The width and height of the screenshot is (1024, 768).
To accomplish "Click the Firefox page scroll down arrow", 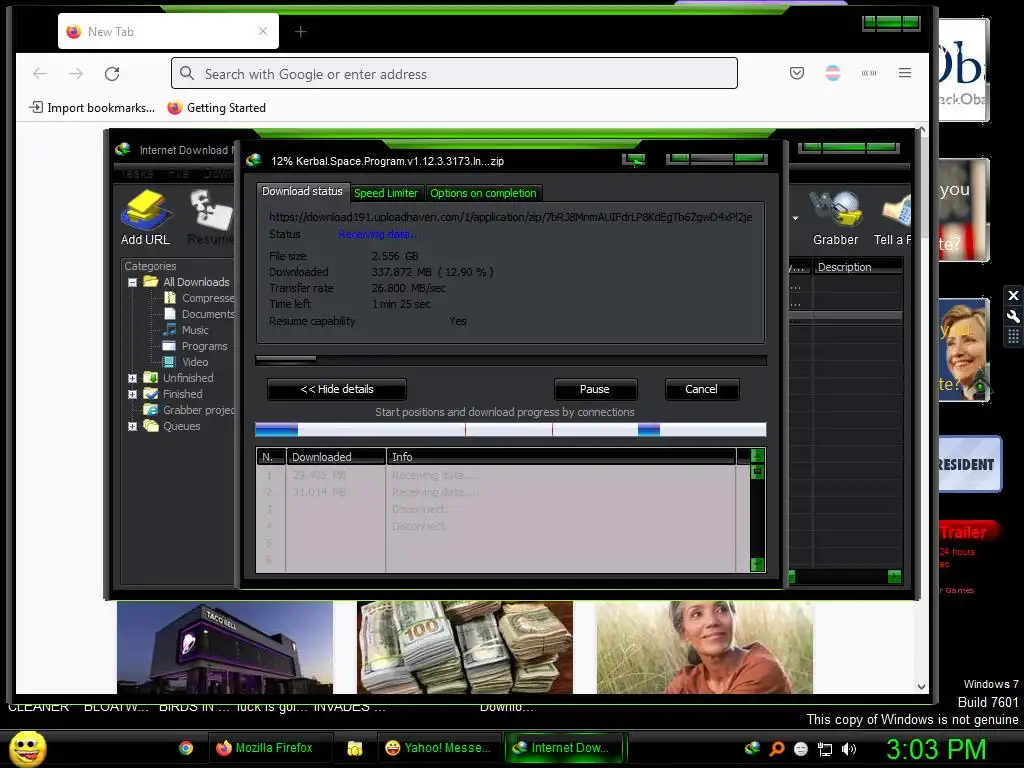I will [921, 686].
